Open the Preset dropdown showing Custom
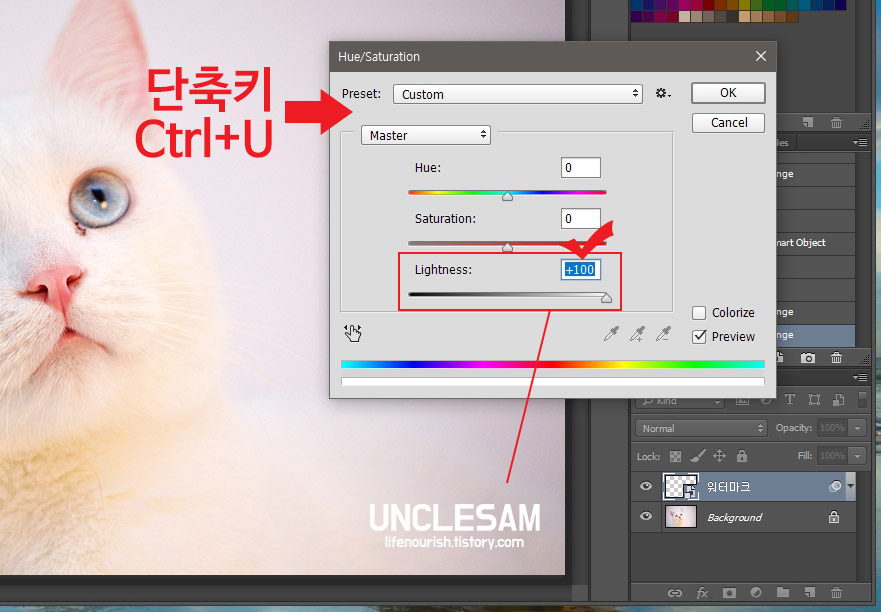 (x=517, y=94)
